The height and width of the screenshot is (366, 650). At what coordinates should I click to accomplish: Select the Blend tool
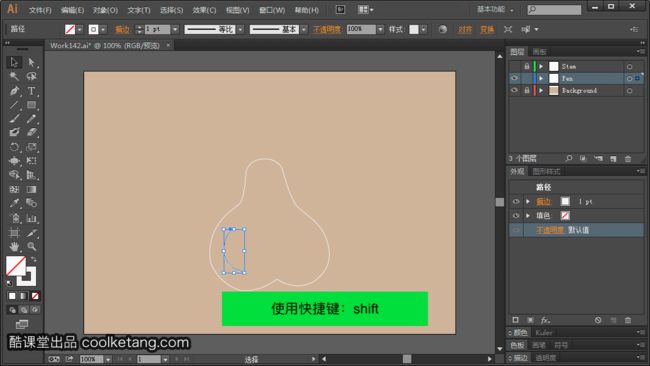tap(31, 203)
